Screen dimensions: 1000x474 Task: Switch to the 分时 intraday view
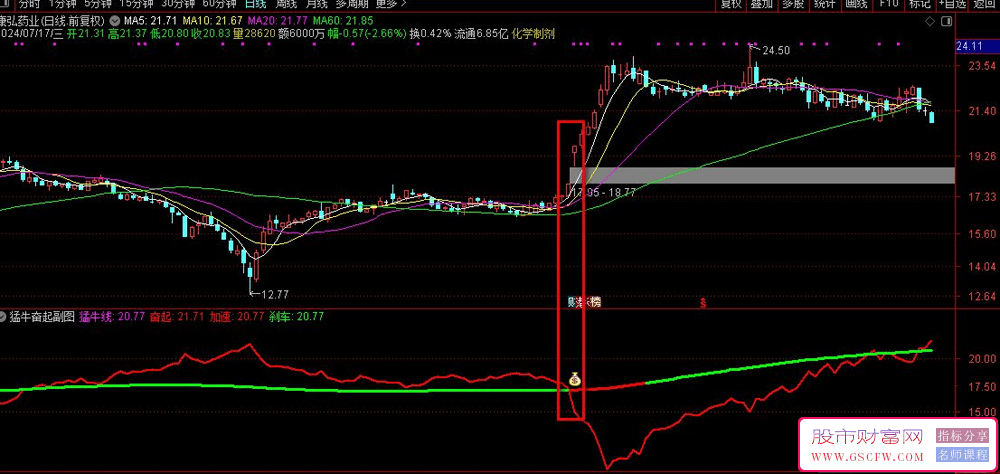[29, 3]
